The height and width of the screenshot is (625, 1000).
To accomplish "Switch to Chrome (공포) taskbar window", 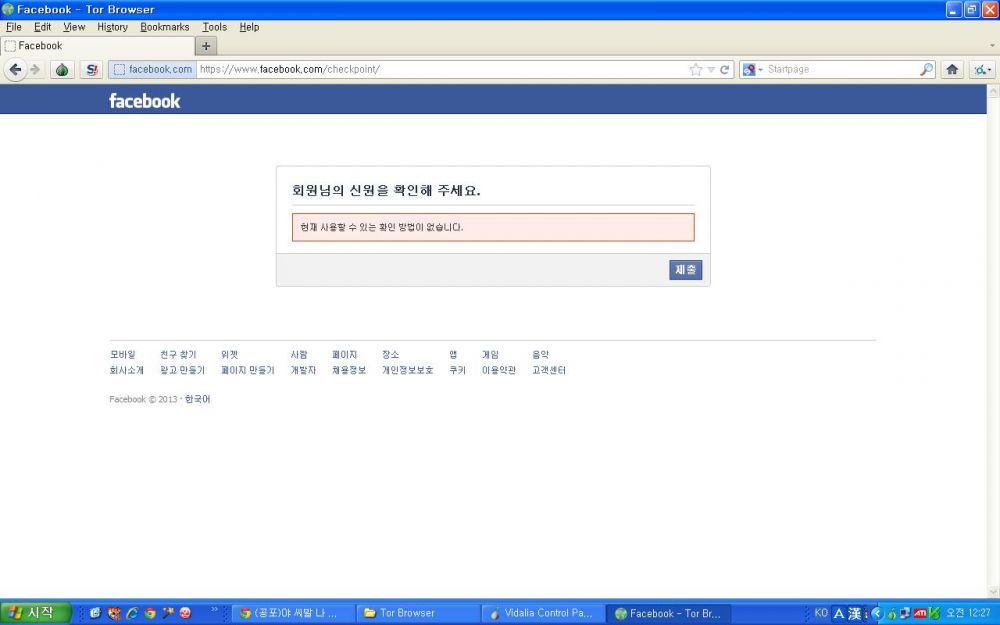I will coord(291,613).
